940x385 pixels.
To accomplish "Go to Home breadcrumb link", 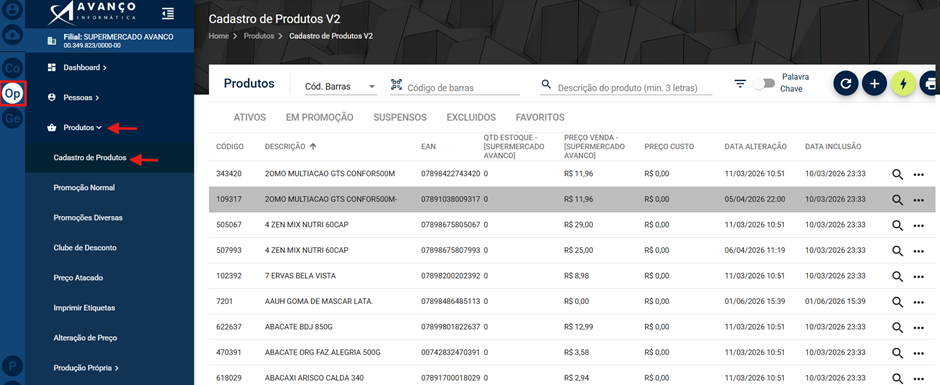I will coord(218,36).
